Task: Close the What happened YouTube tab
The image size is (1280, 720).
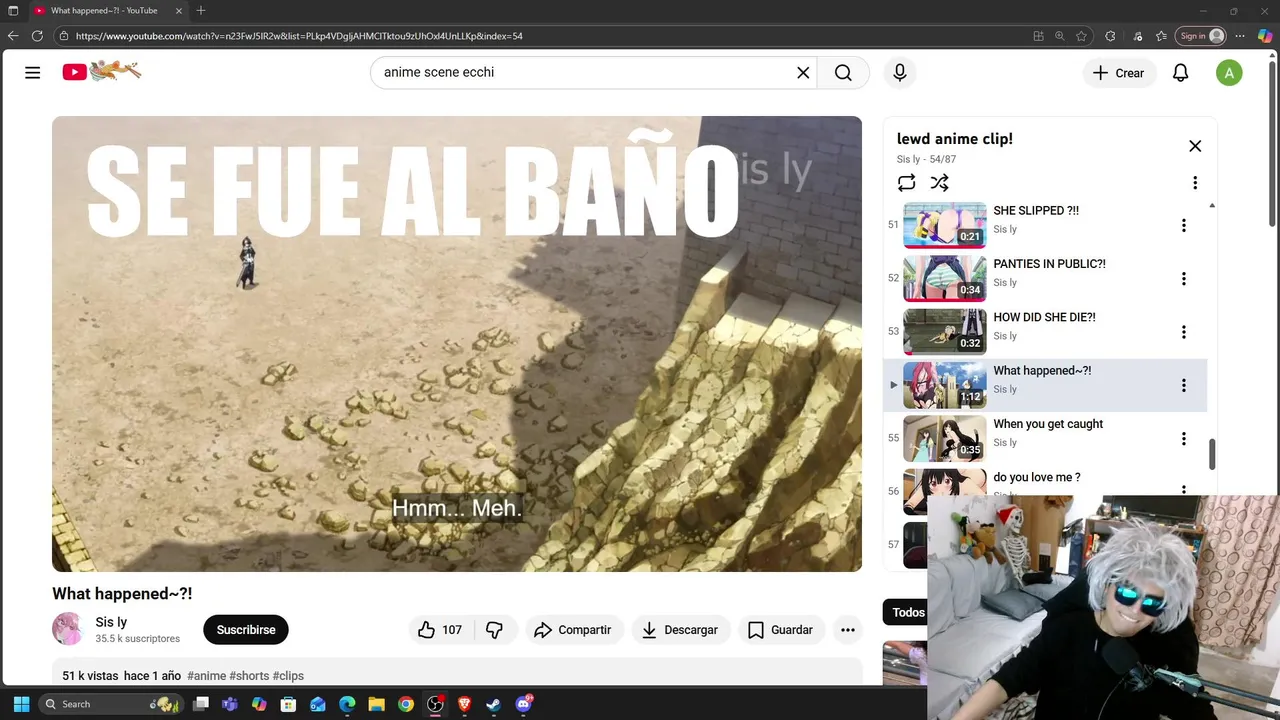Action: point(180,10)
